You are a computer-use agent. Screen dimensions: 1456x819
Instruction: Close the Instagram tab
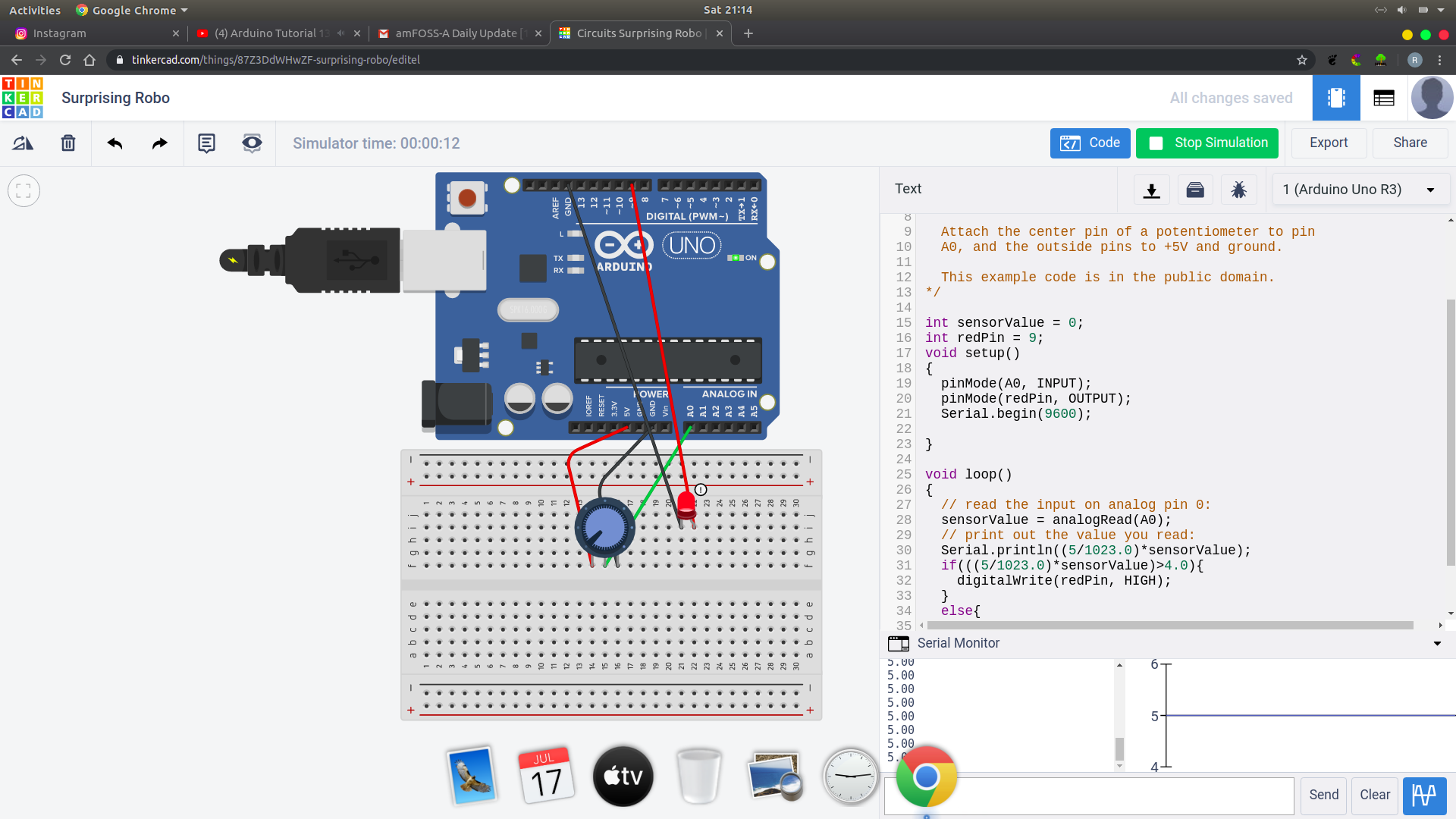176,33
